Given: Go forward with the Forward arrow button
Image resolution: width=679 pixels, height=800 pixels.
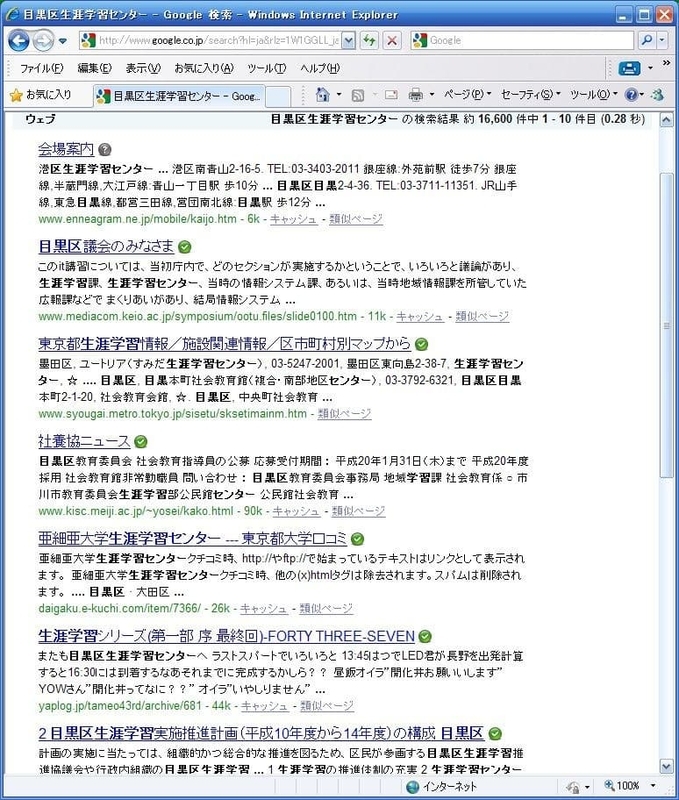Looking at the screenshot, I should pyautogui.click(x=43, y=41).
